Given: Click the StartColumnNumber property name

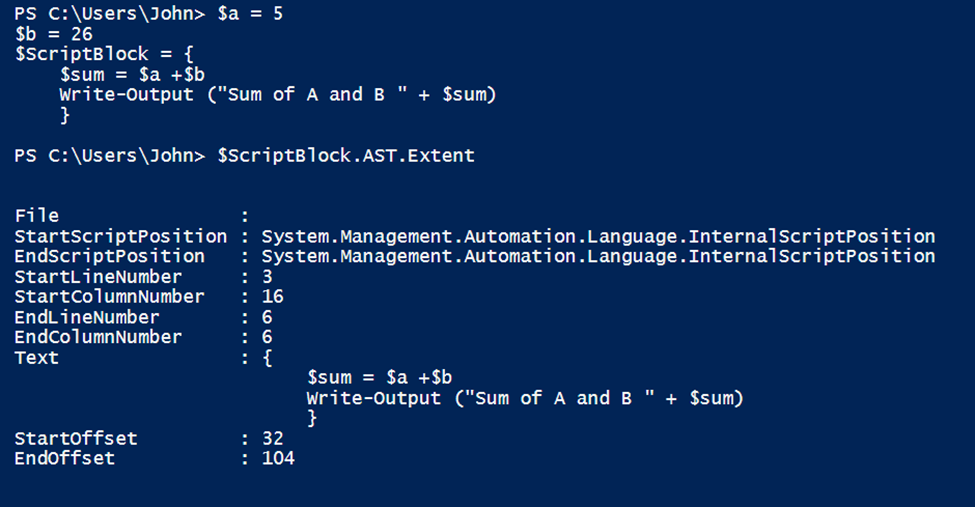Looking at the screenshot, I should (109, 297).
